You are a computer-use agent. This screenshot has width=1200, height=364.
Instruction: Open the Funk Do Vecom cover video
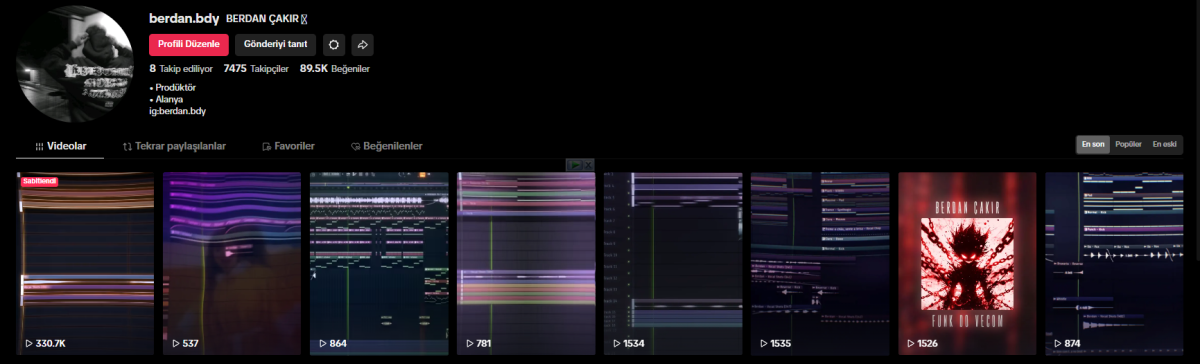point(967,263)
